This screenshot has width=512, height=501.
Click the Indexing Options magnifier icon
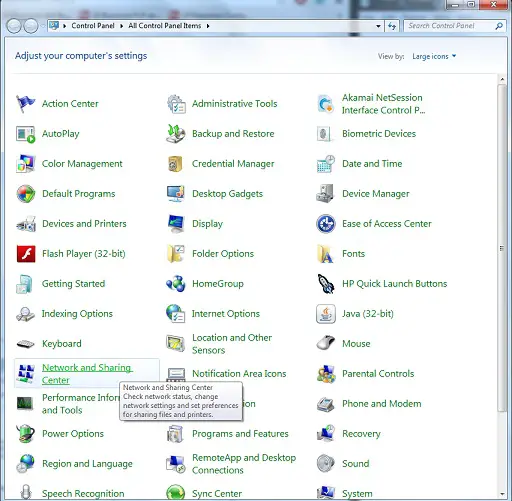pos(25,314)
